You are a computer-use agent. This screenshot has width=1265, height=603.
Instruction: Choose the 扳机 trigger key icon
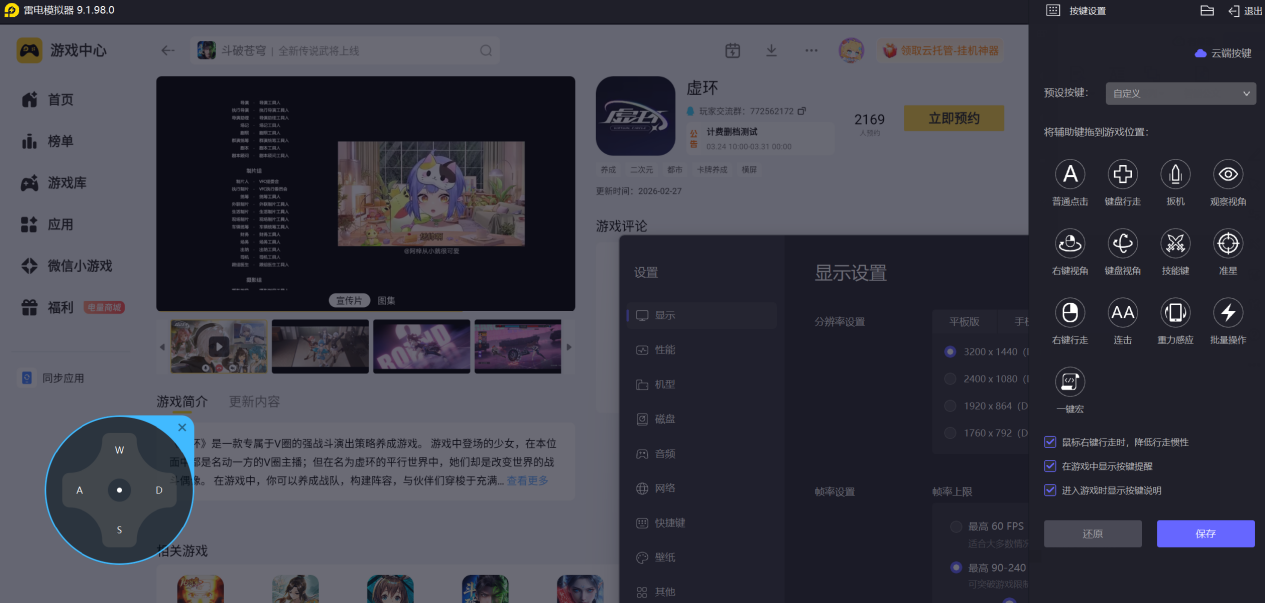[1175, 174]
